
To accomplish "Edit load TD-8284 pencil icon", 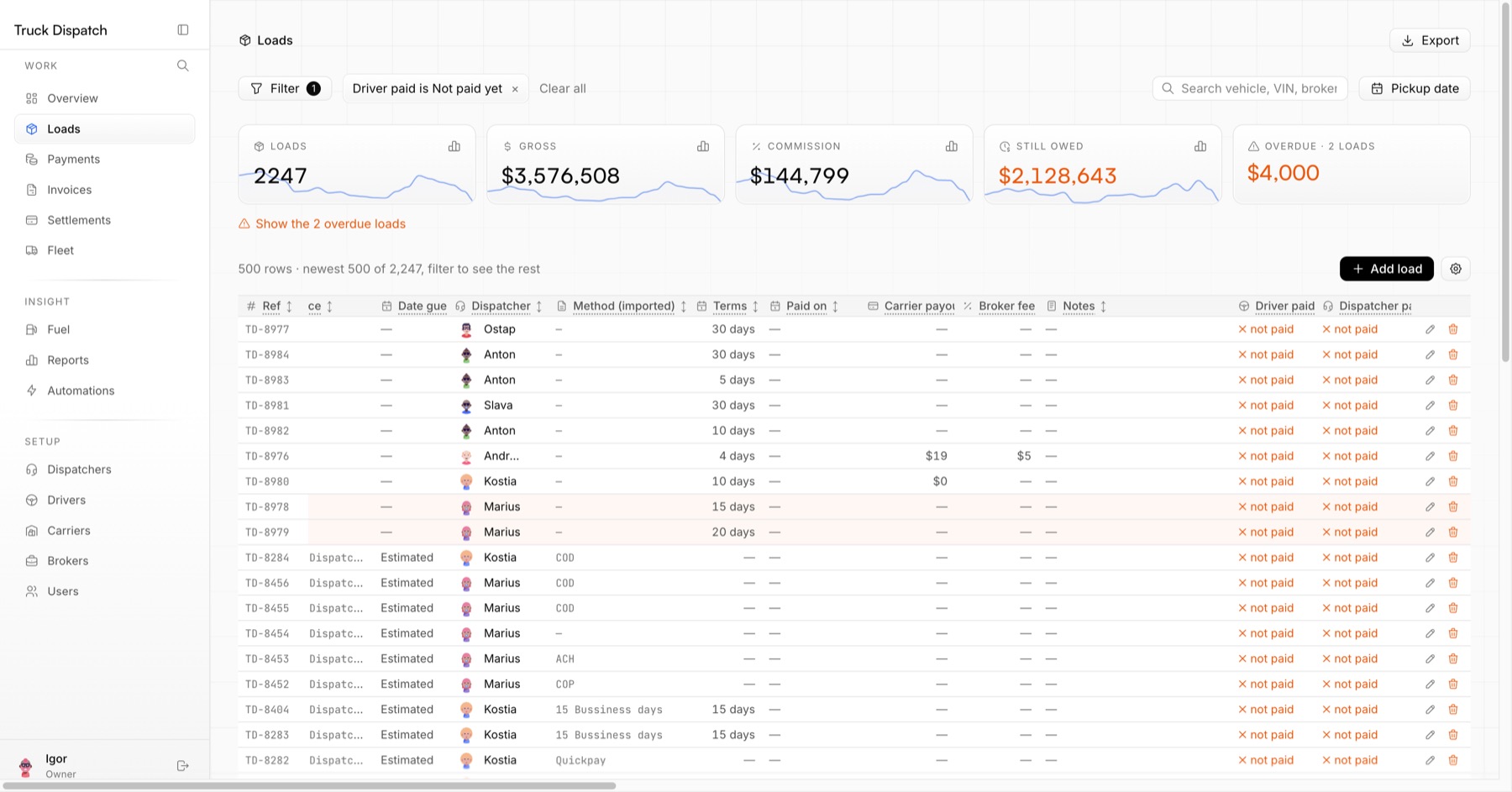I will click(x=1431, y=558).
